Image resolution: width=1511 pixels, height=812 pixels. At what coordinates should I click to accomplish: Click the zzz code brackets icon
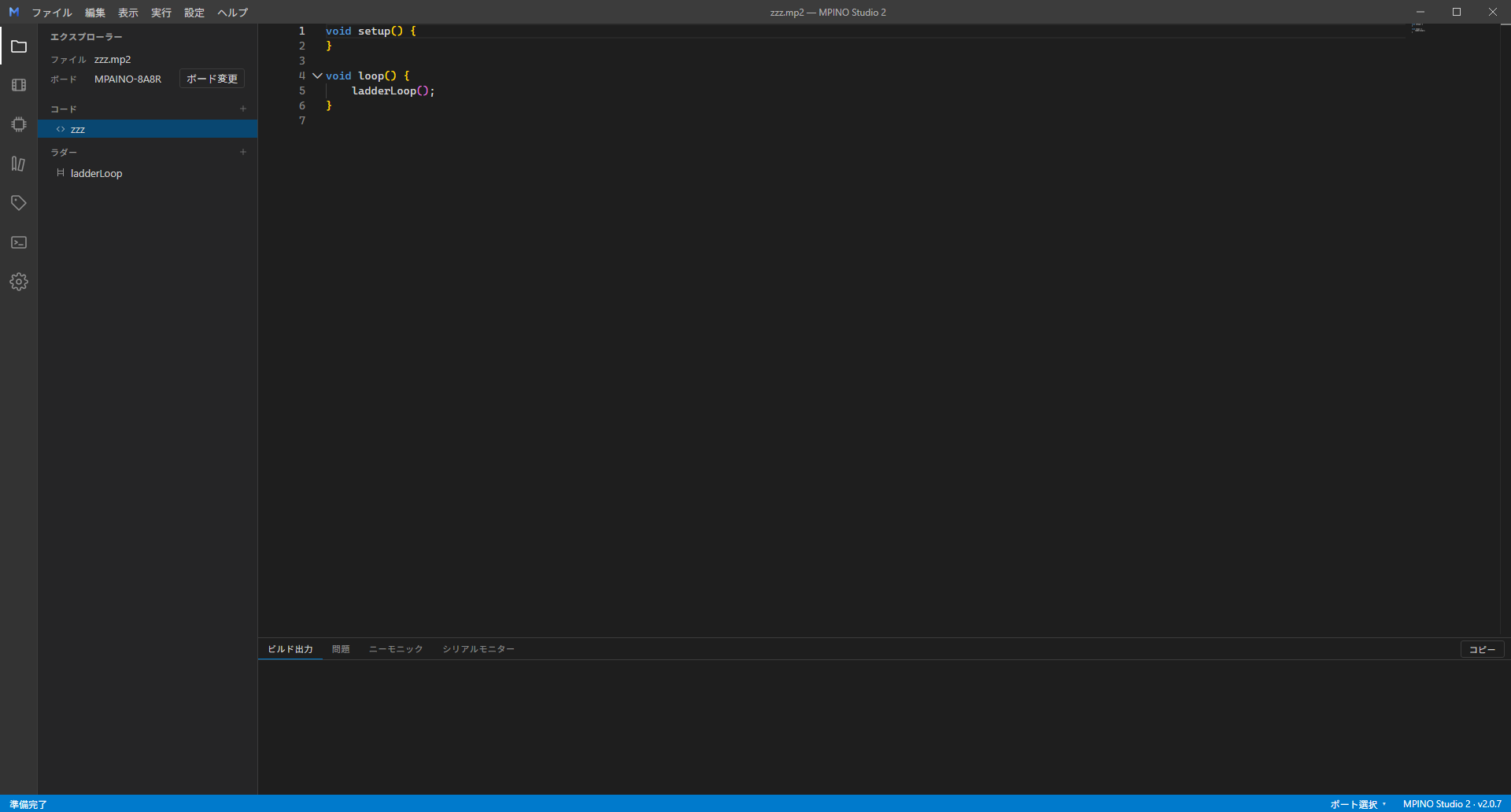[61, 129]
